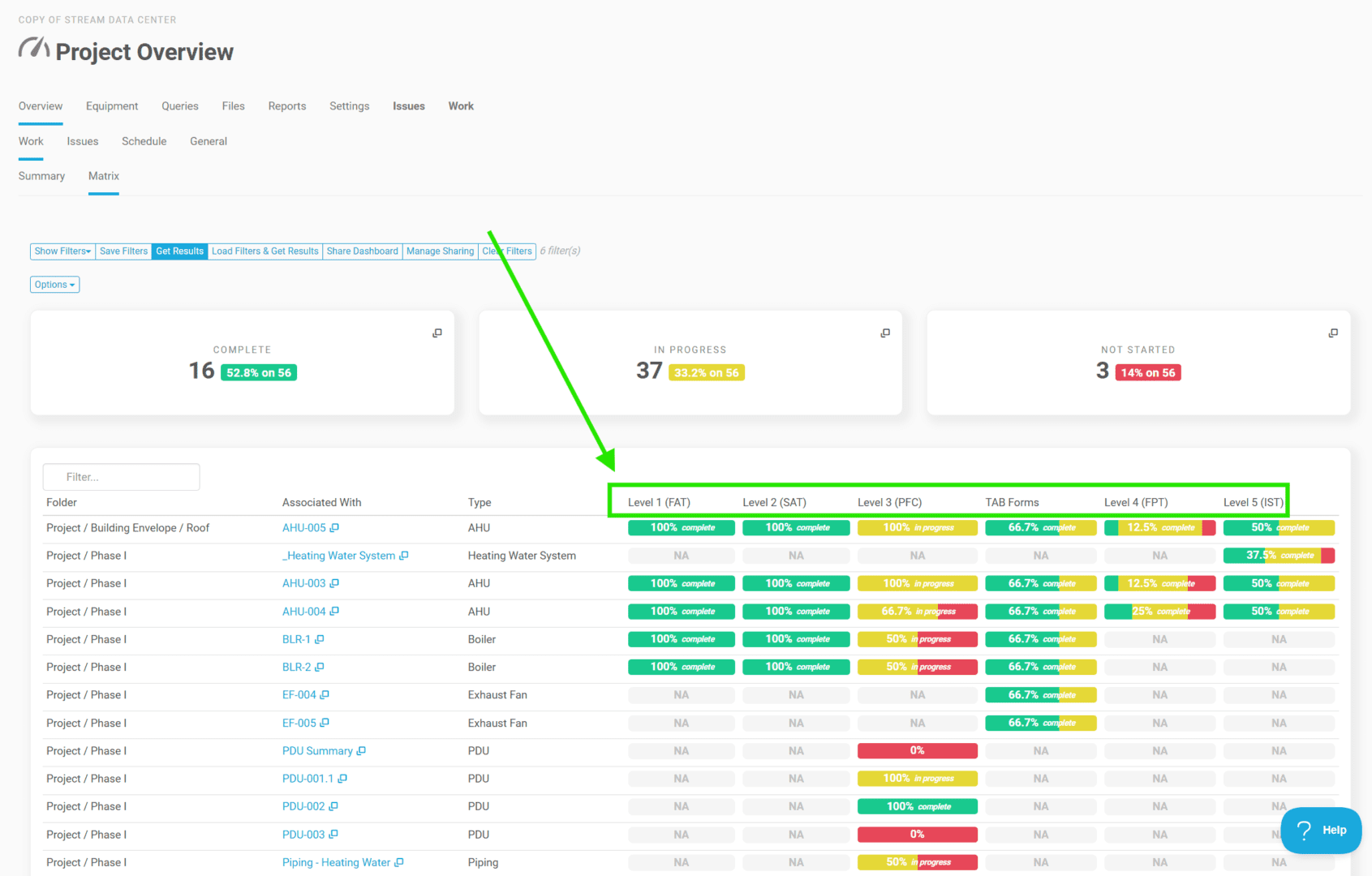This screenshot has width=1372, height=876.
Task: Select the bold Issues top tab
Action: tap(409, 106)
